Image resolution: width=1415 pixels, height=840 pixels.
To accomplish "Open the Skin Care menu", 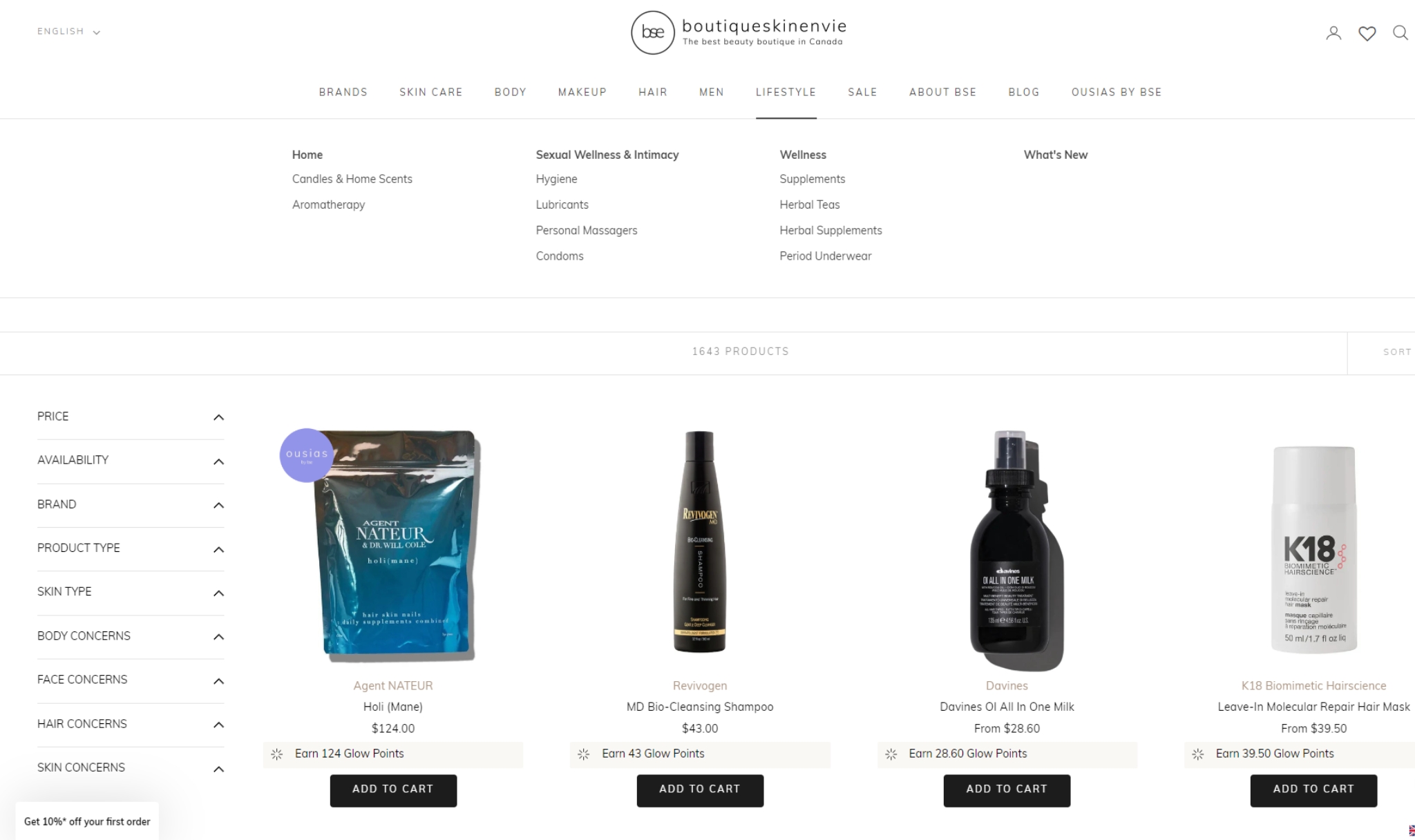I will tap(430, 92).
